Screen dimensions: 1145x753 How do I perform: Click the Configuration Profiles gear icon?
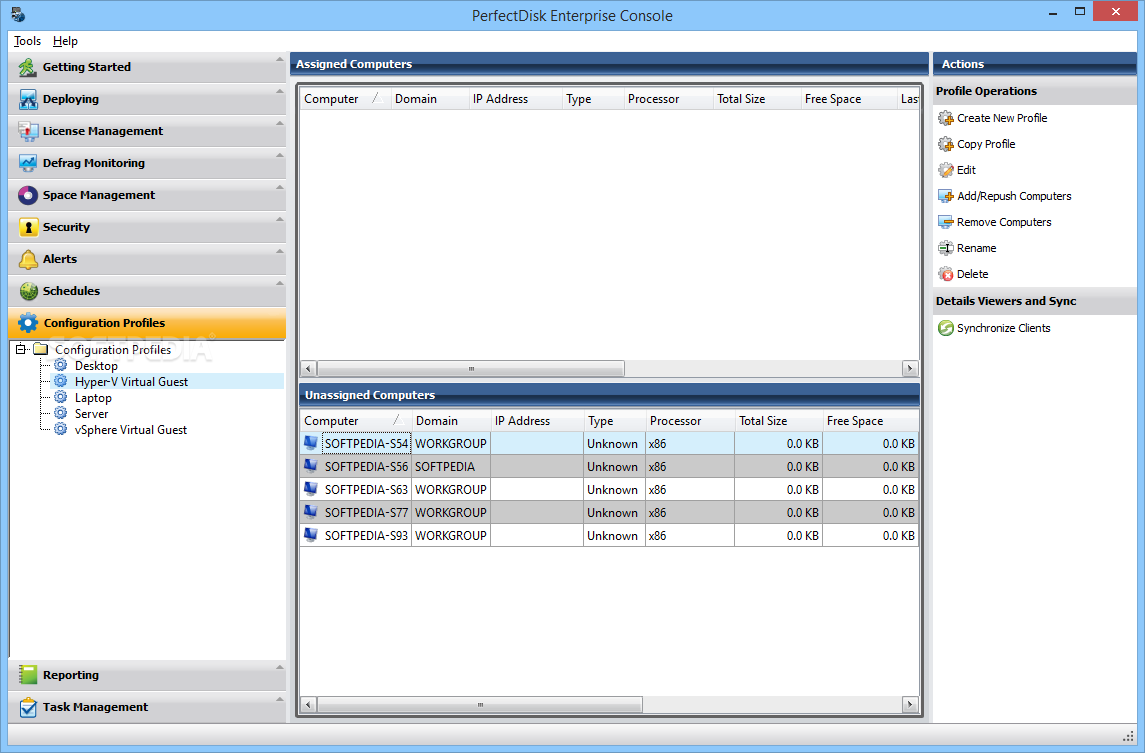28,323
